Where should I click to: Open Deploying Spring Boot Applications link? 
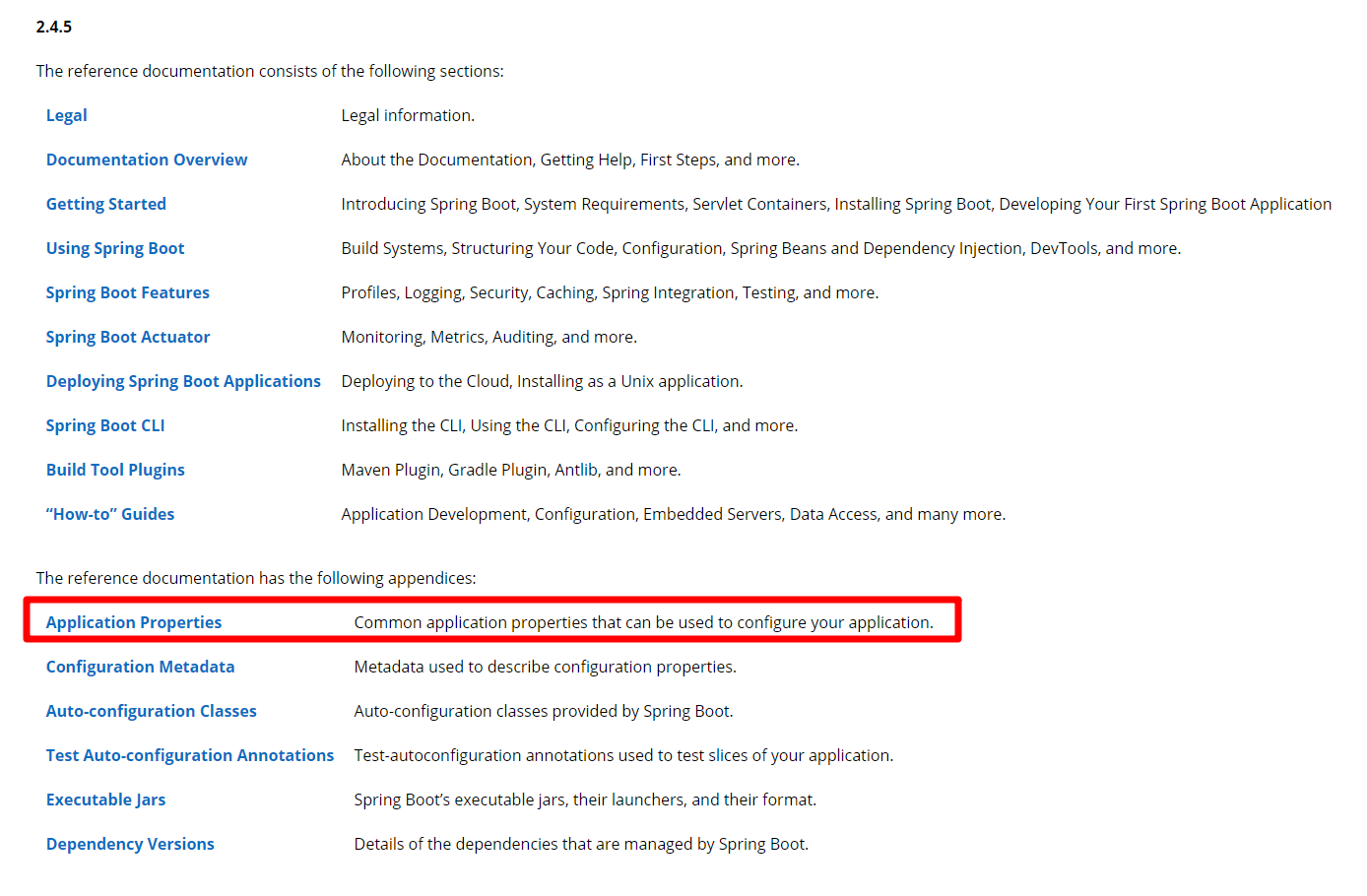tap(183, 381)
